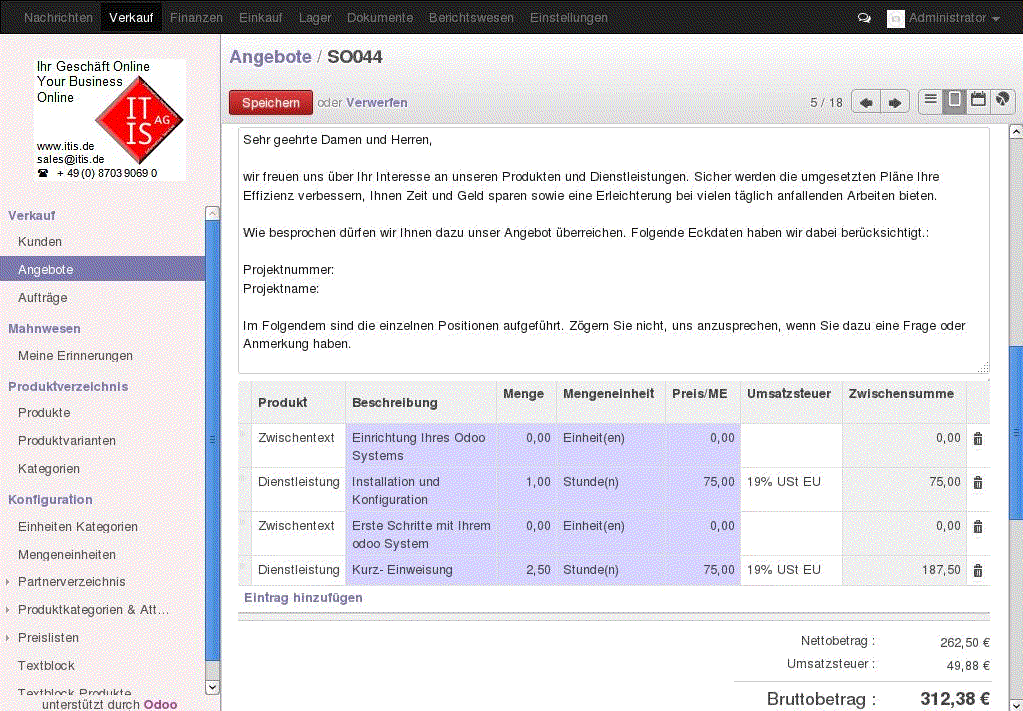
Task: Open Produktvarianten in the sidebar
Action: click(x=67, y=440)
